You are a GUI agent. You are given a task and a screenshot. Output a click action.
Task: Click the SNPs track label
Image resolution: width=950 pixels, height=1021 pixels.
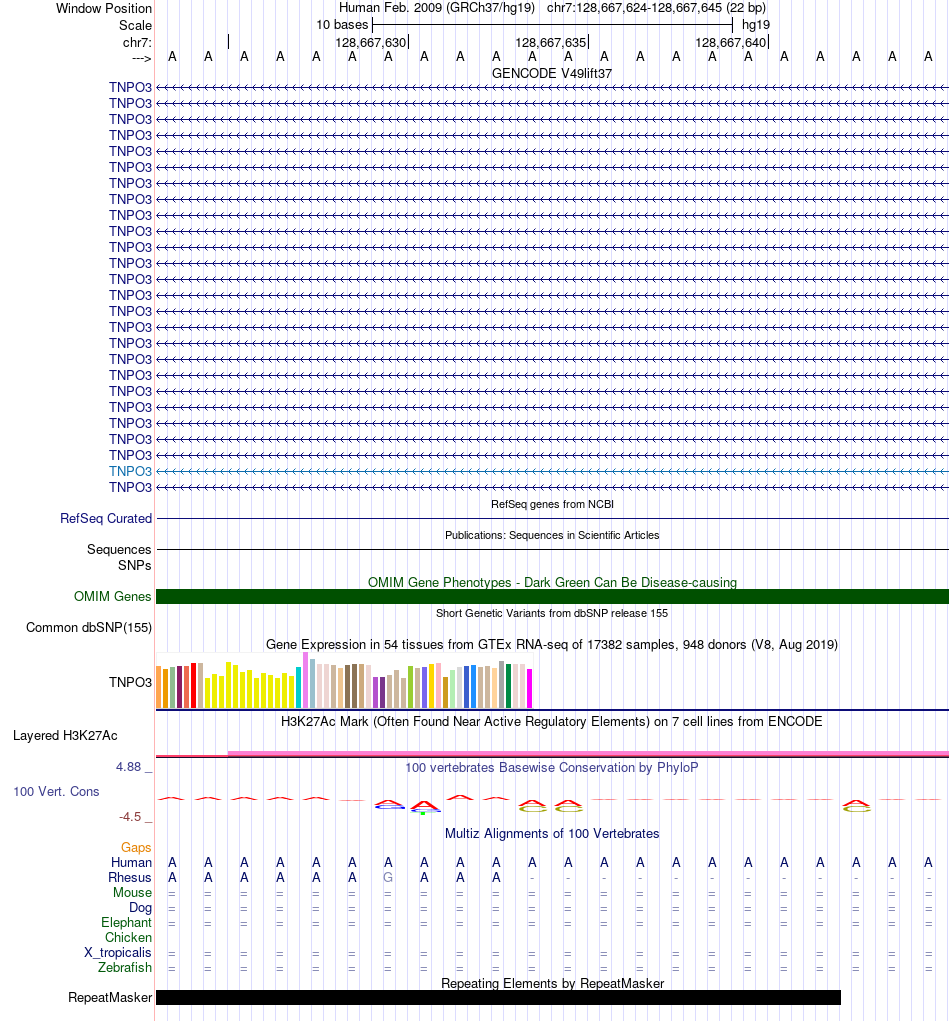click(135, 565)
